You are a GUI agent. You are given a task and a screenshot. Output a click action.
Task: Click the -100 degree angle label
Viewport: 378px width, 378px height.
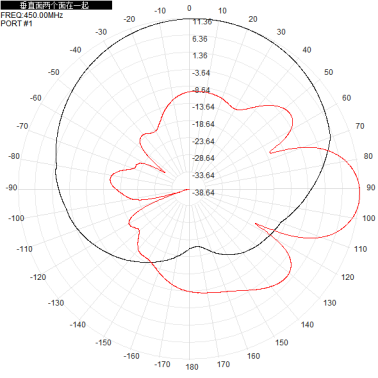[x=16, y=218]
